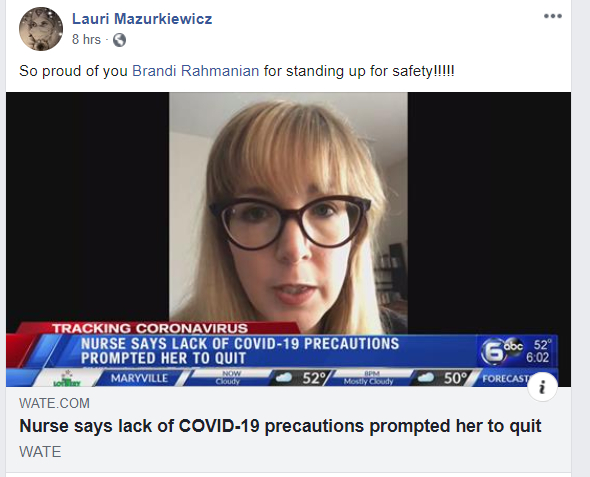Open the article headline about nurse quitting
The height and width of the screenshot is (477, 590).
(280, 426)
